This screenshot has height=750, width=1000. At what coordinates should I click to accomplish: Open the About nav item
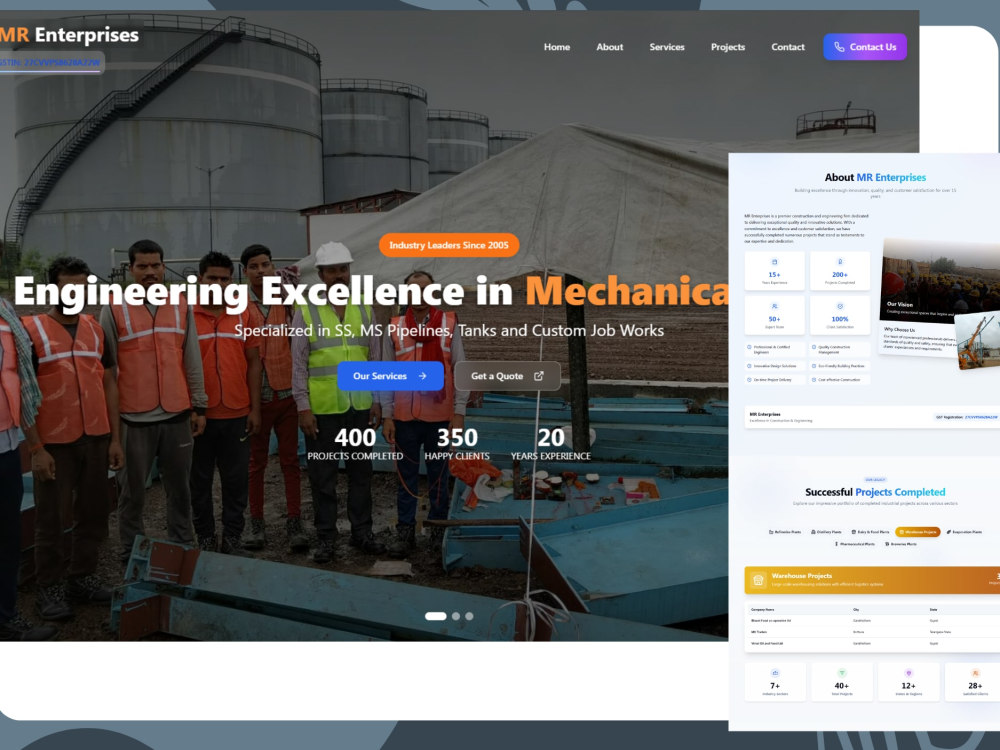pyautogui.click(x=610, y=47)
